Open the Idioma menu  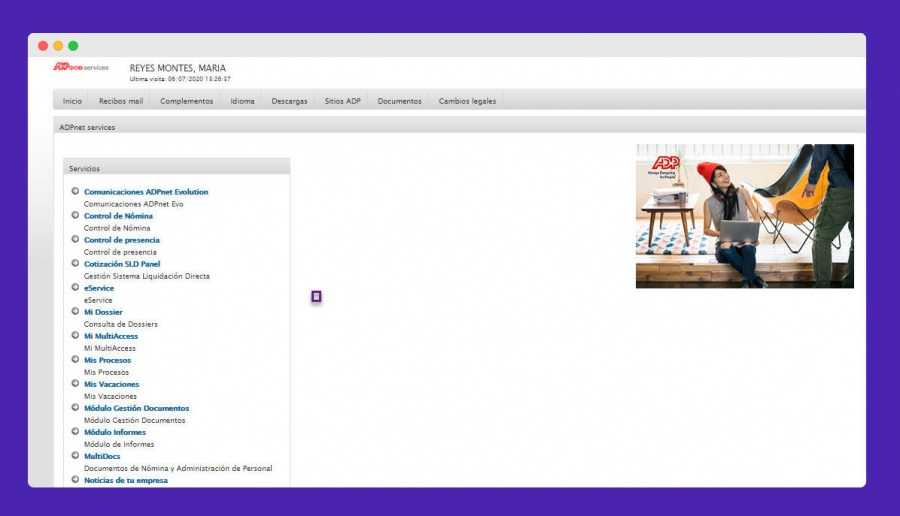(x=242, y=101)
